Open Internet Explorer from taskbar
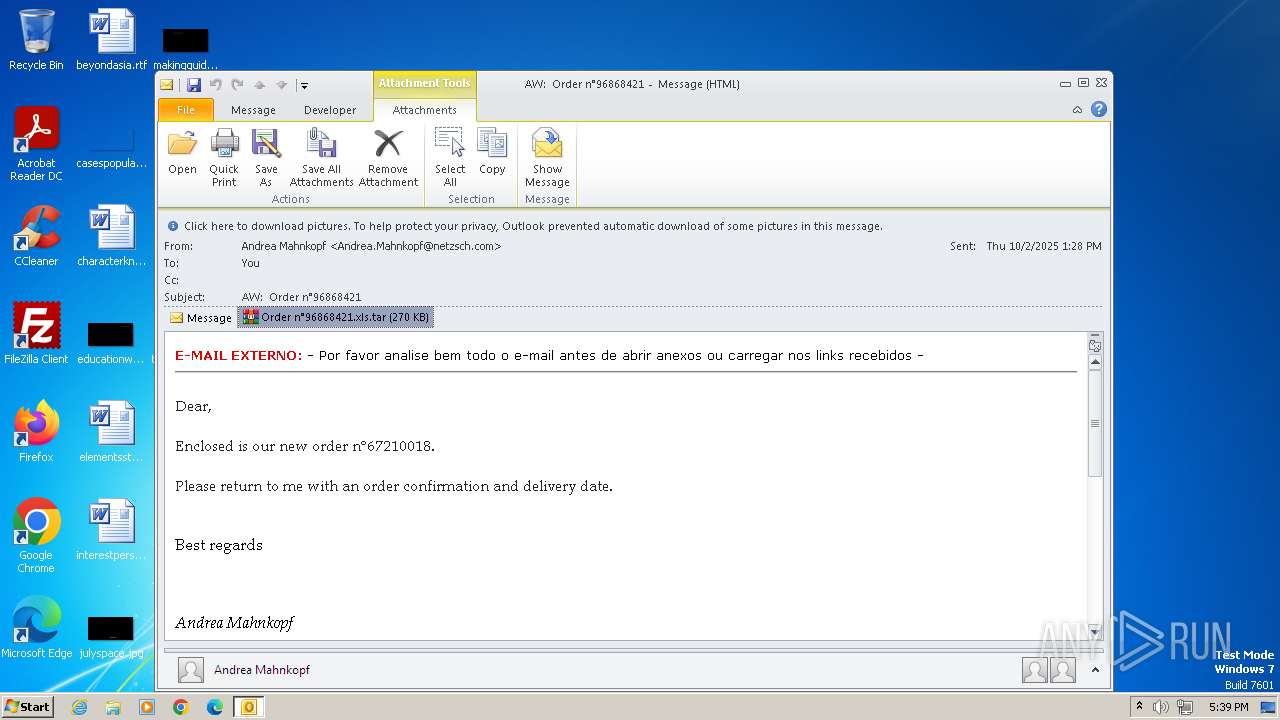1280x720 pixels. [79, 707]
